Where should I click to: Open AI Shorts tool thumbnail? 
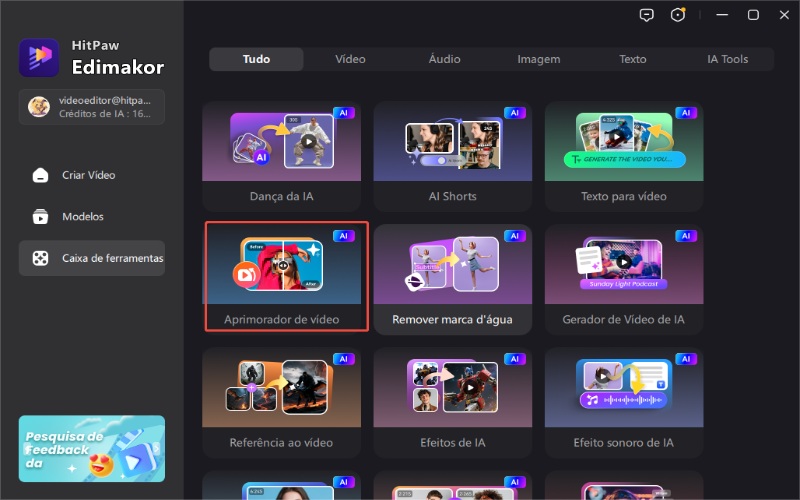[x=453, y=142]
